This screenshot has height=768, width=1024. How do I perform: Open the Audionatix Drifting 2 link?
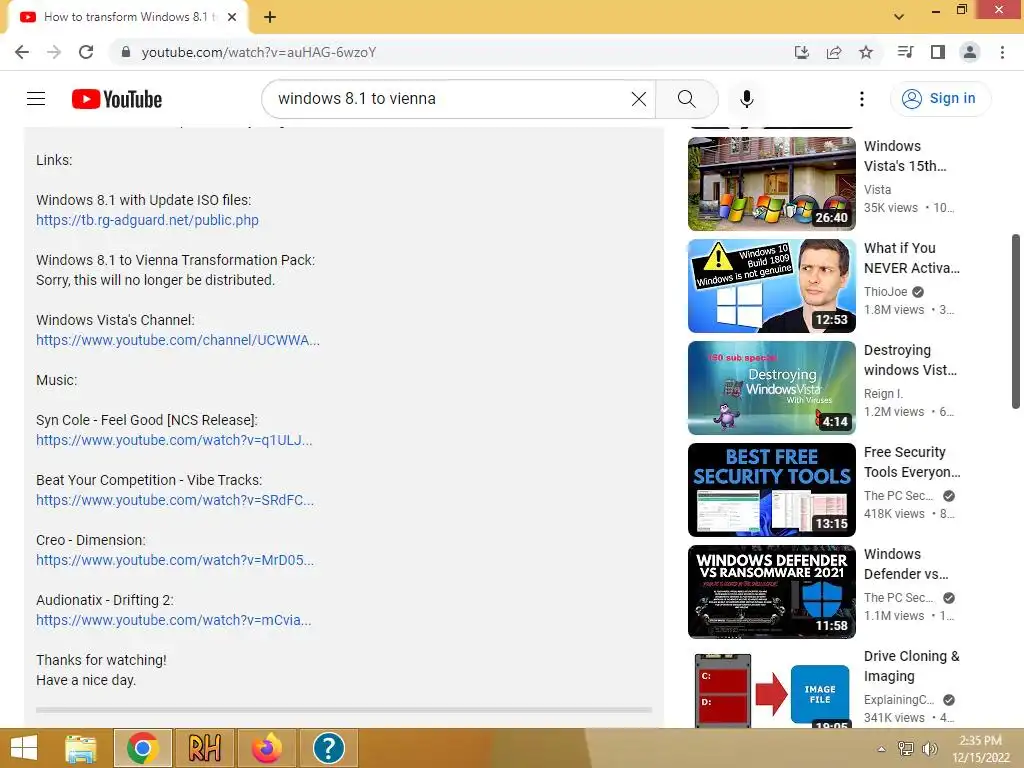[173, 620]
